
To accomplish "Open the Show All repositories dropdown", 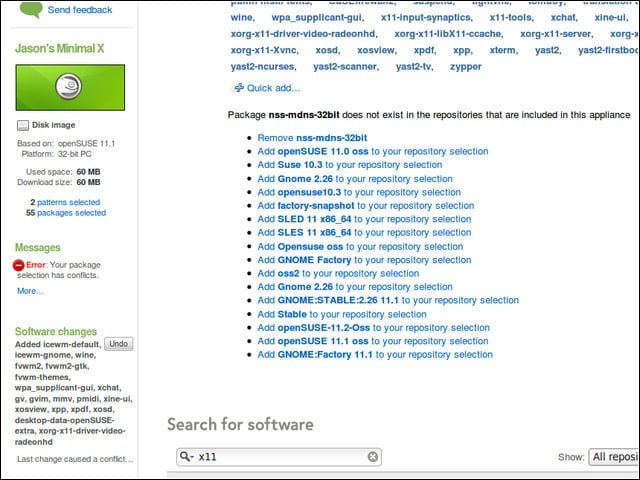I will [x=614, y=457].
